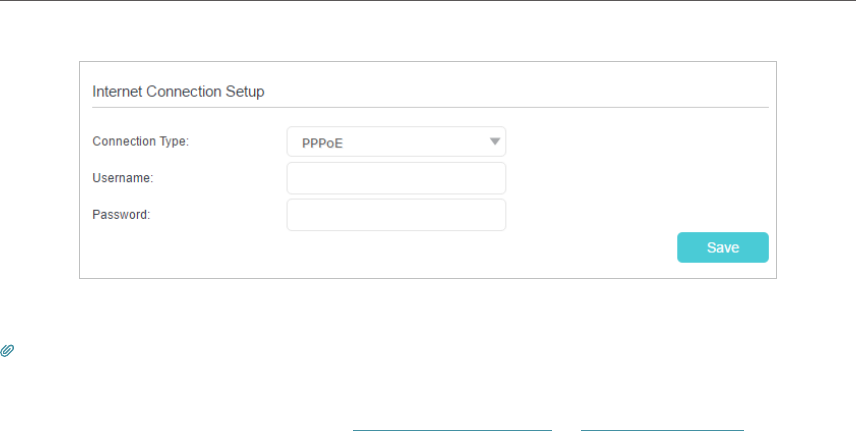Click the longer underlined link at bottom
Image resolution: width=856 pixels, height=431 pixels.
click(x=452, y=429)
